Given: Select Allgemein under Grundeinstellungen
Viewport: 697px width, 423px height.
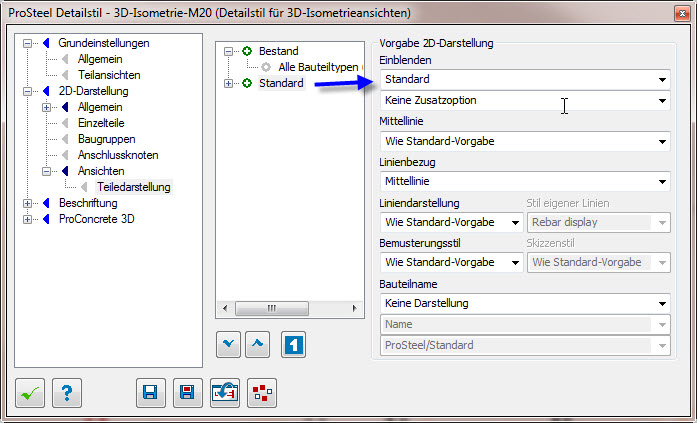Looking at the screenshot, I should pyautogui.click(x=100, y=59).
